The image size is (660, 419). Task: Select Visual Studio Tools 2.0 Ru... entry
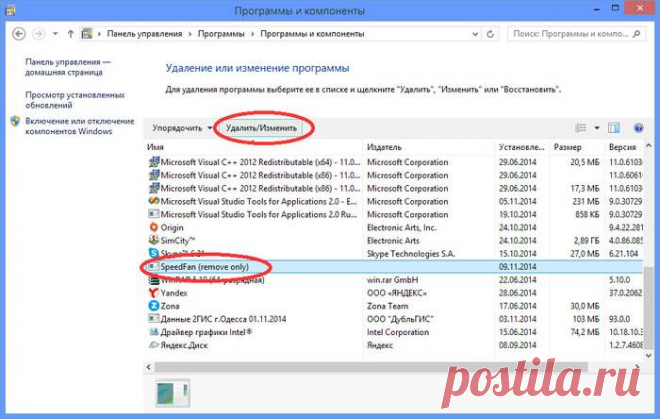tap(258, 214)
